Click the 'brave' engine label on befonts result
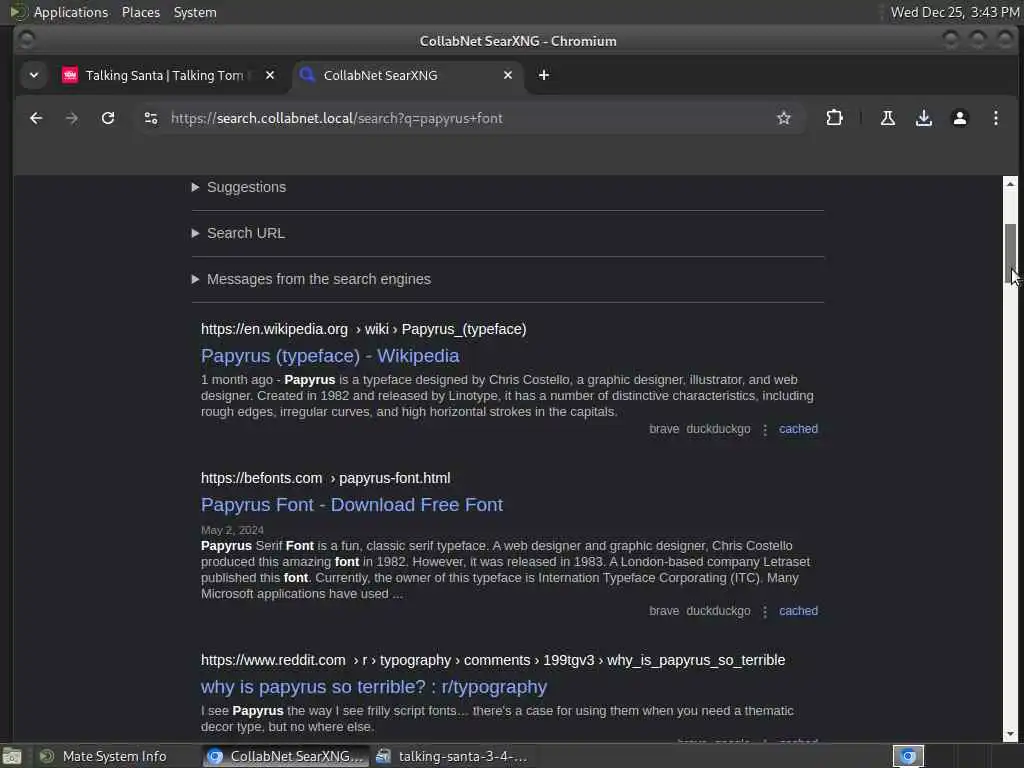Viewport: 1024px width, 768px height. pyautogui.click(x=664, y=611)
